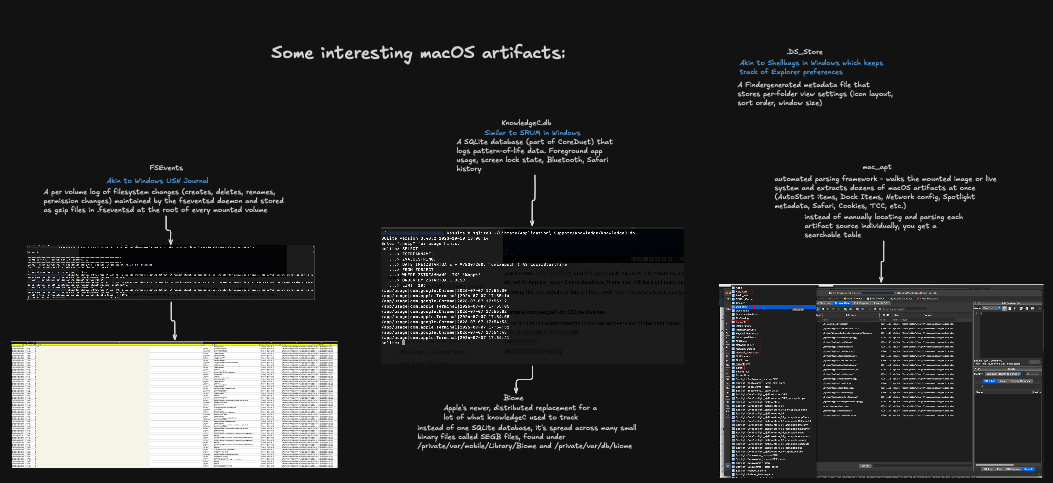Select the 'A SQLite database (part of CoreDuet)' paragraph
The image size is (1053, 483).
coord(535,156)
